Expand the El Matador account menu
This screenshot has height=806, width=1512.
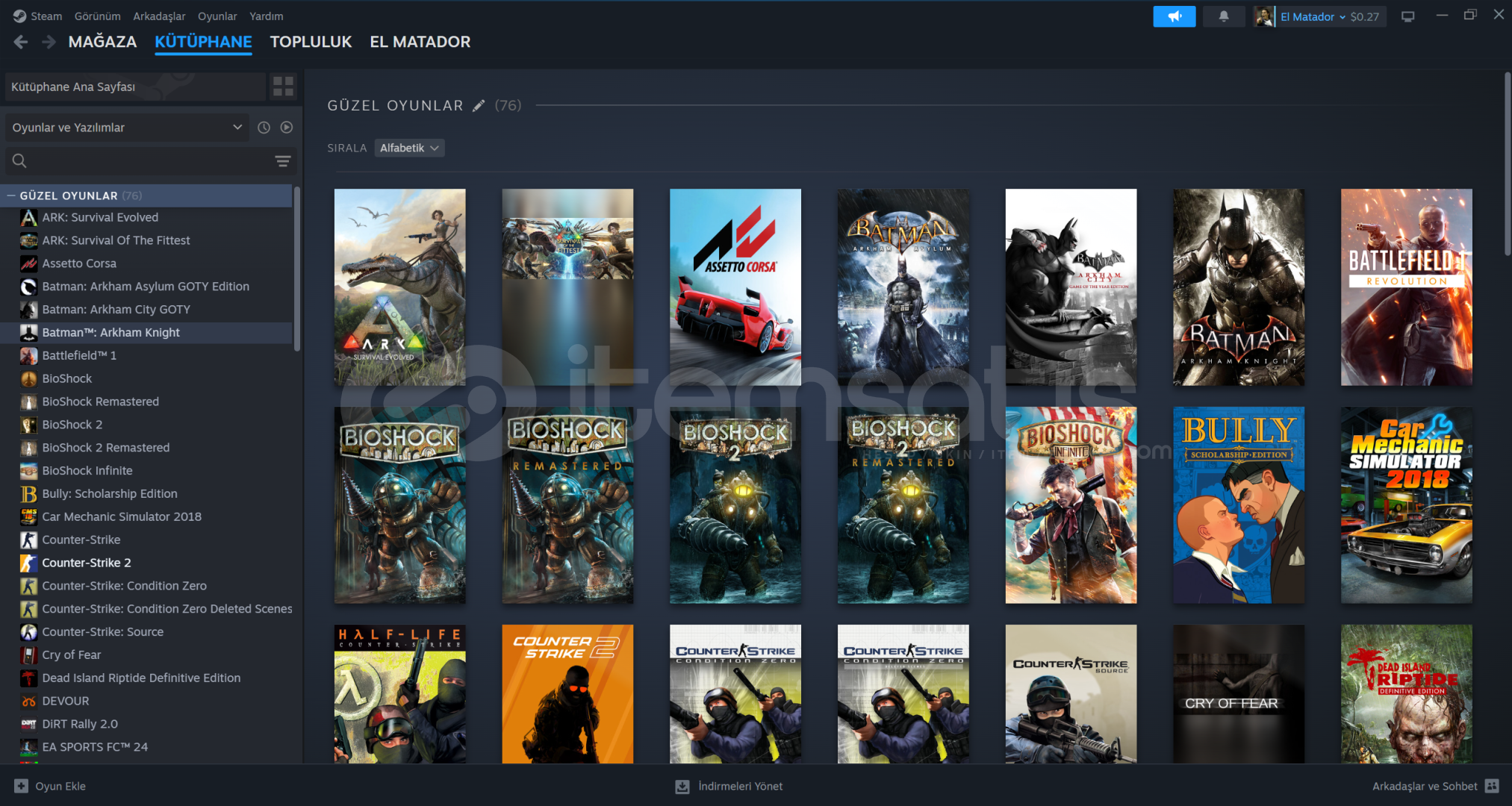click(1342, 16)
